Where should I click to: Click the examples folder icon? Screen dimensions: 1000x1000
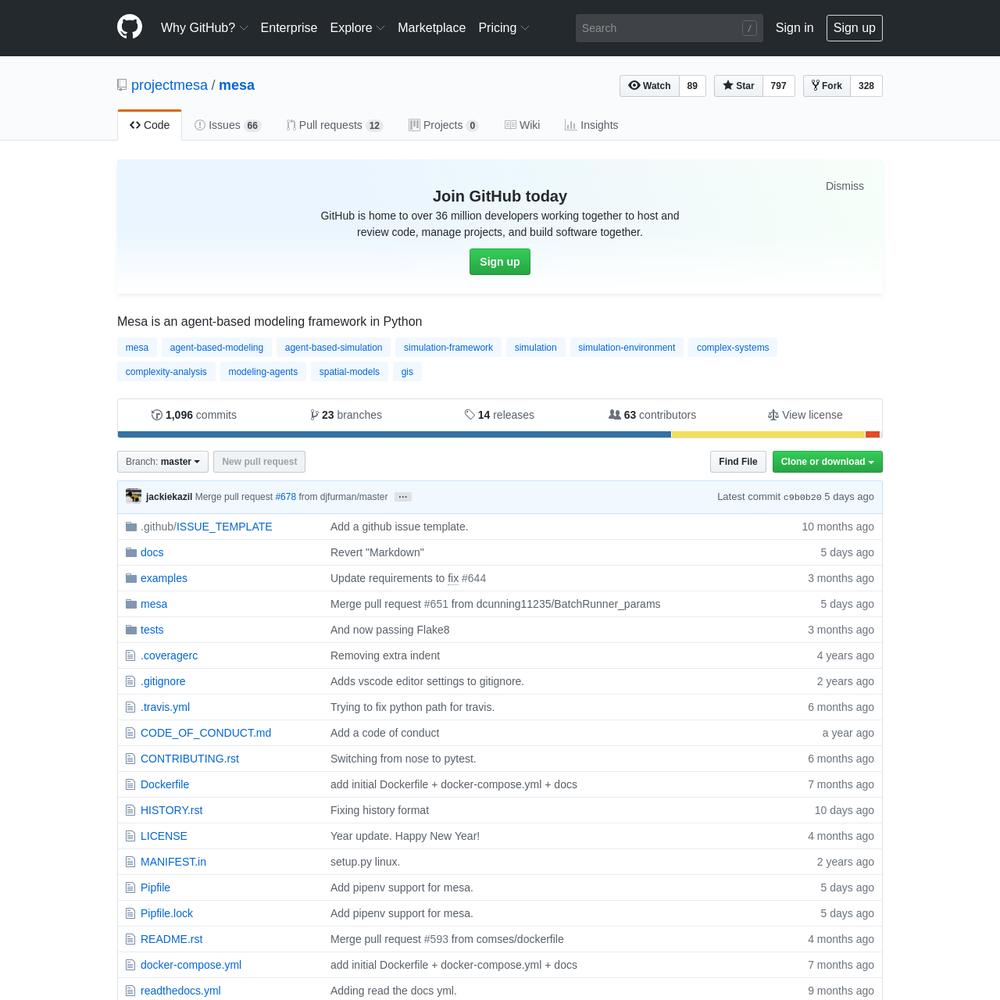(131, 578)
